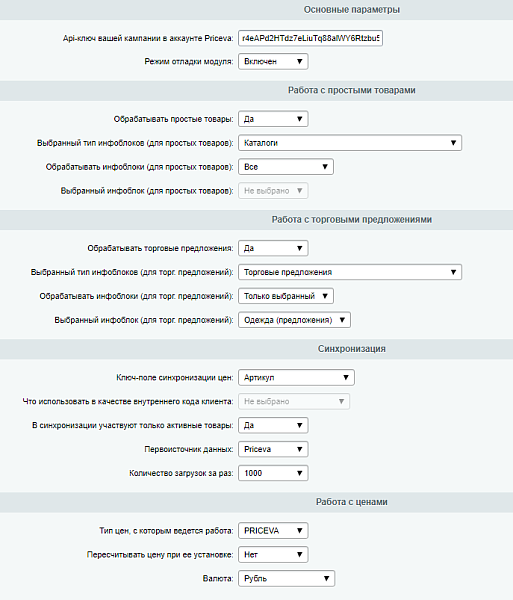
Task: Open the Пересчитывать цену Нет dropdown
Action: [273, 555]
